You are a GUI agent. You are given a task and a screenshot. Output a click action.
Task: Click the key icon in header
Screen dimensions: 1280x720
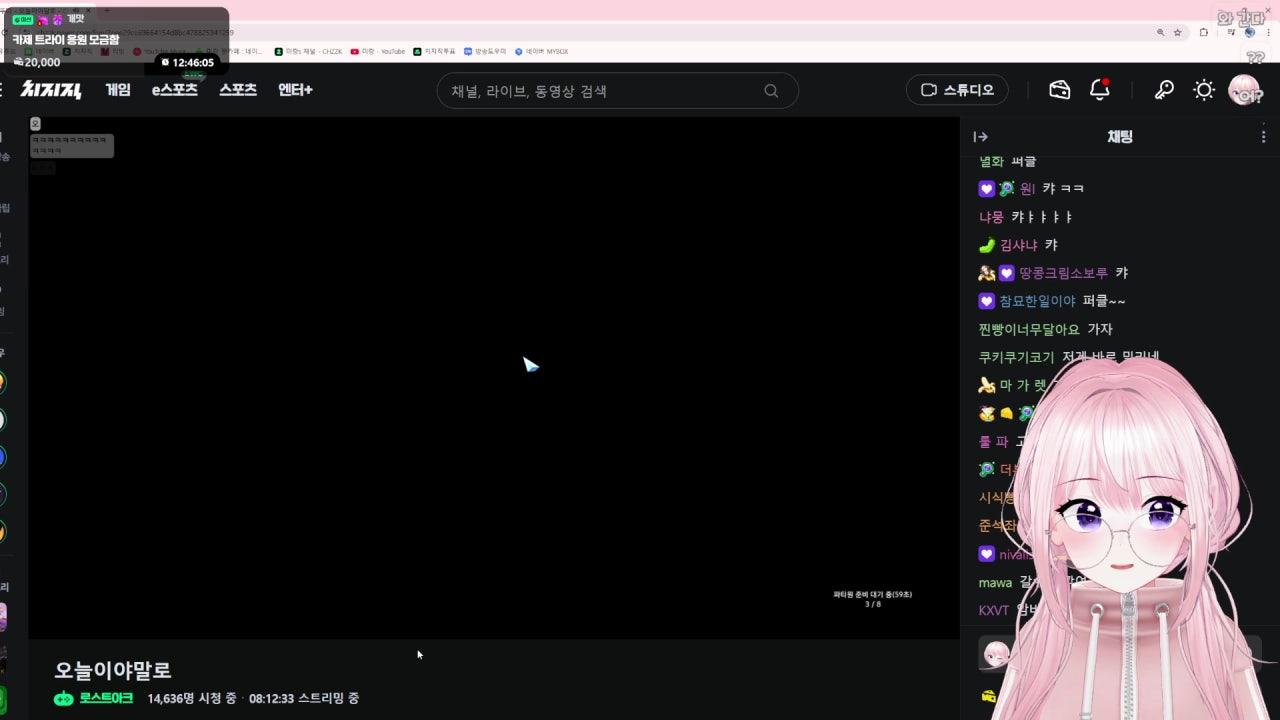pos(1164,90)
